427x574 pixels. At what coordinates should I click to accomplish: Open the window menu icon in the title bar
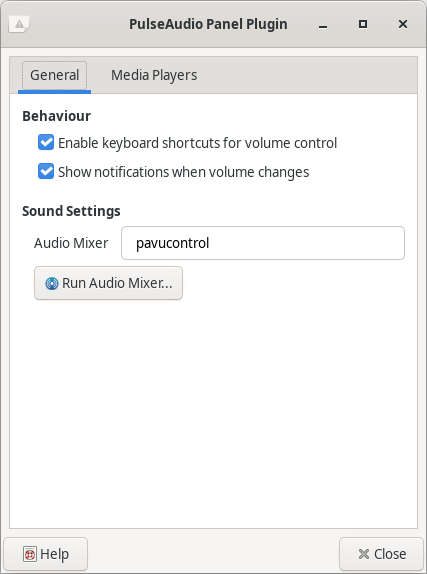click(x=19, y=24)
